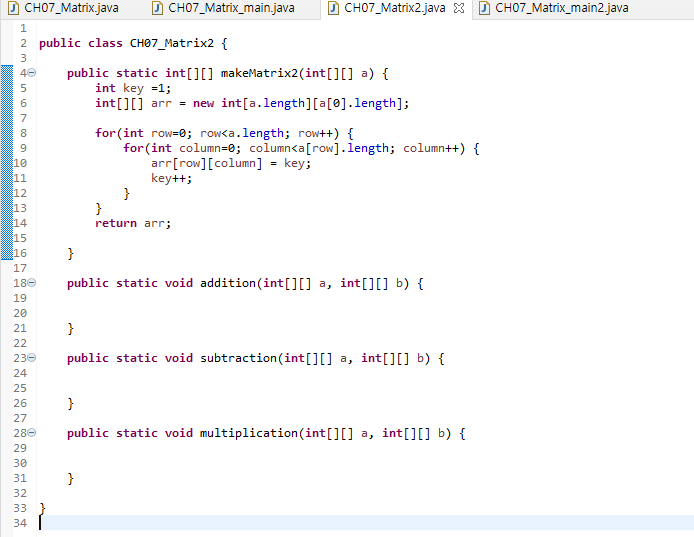Collapse the makeMatrix2 method at line 4
Viewport: 694px width, 537px height.
(32, 73)
